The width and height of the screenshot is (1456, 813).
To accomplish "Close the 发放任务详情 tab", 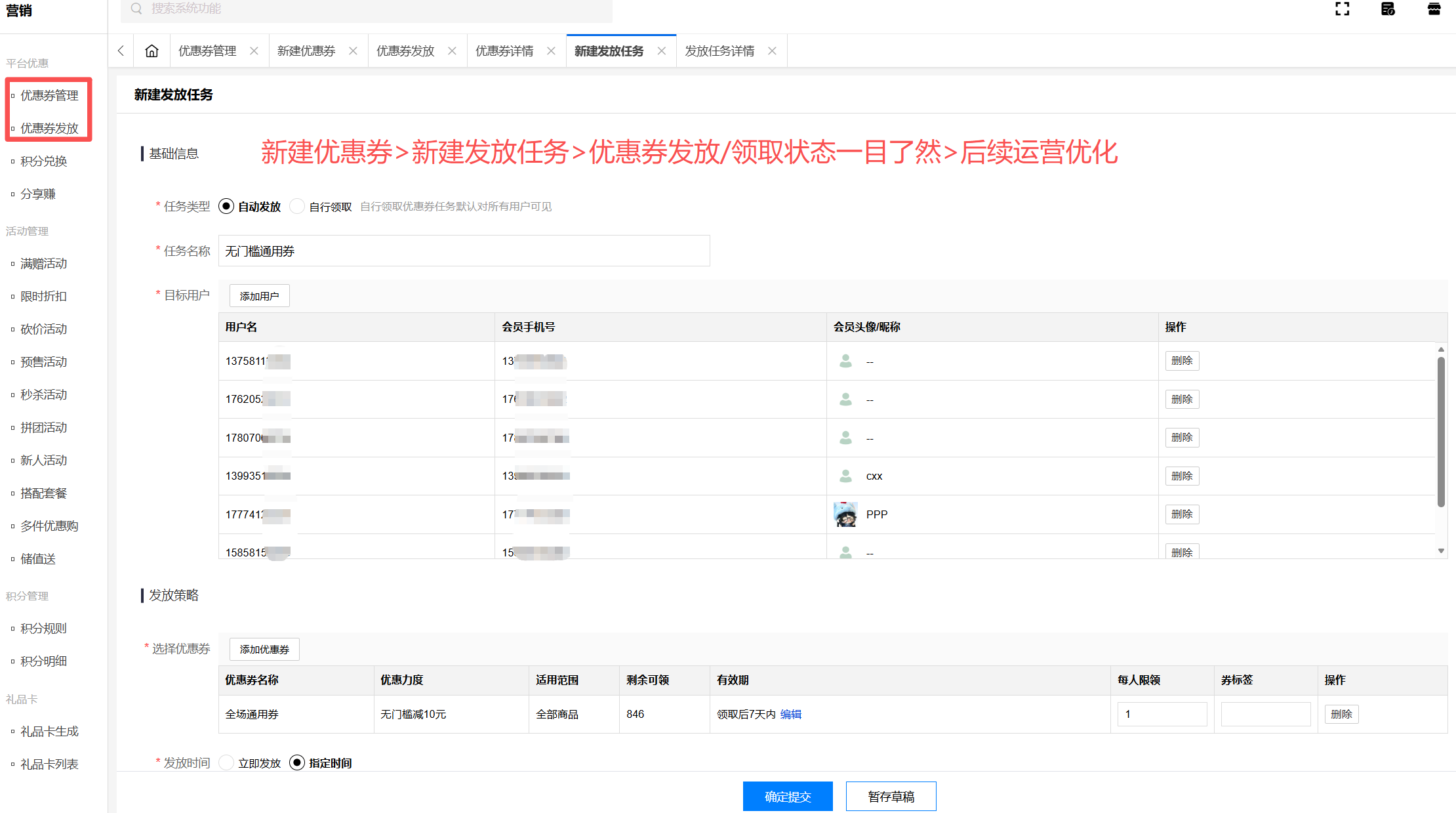I will click(x=772, y=51).
